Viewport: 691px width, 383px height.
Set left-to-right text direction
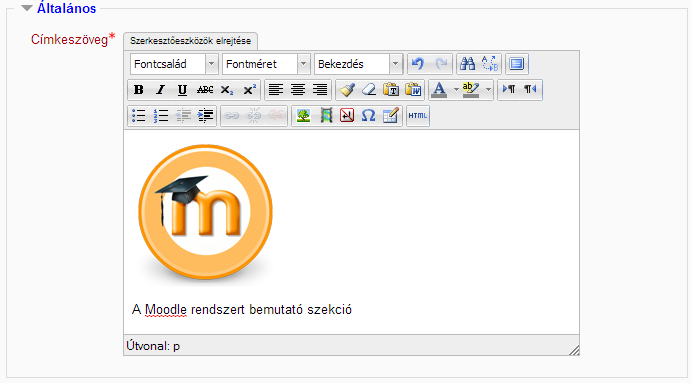(x=509, y=90)
